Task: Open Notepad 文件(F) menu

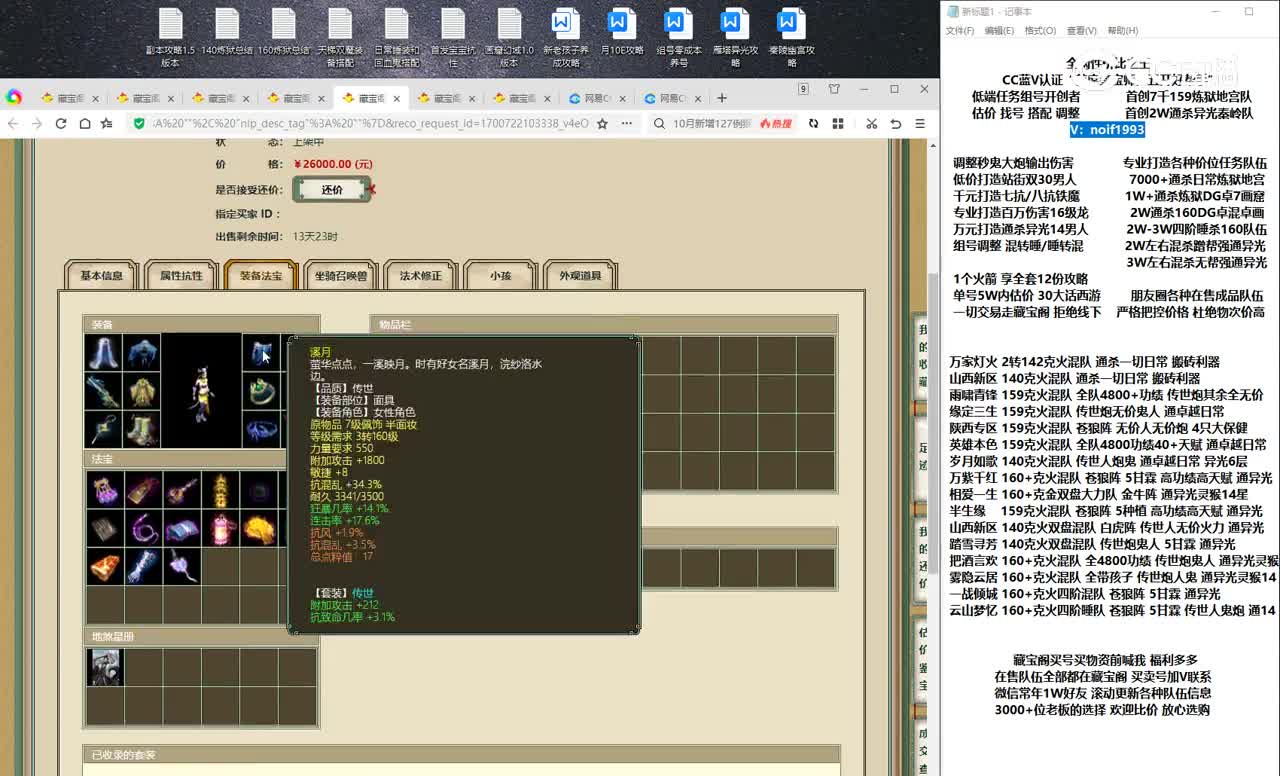Action: (960, 31)
